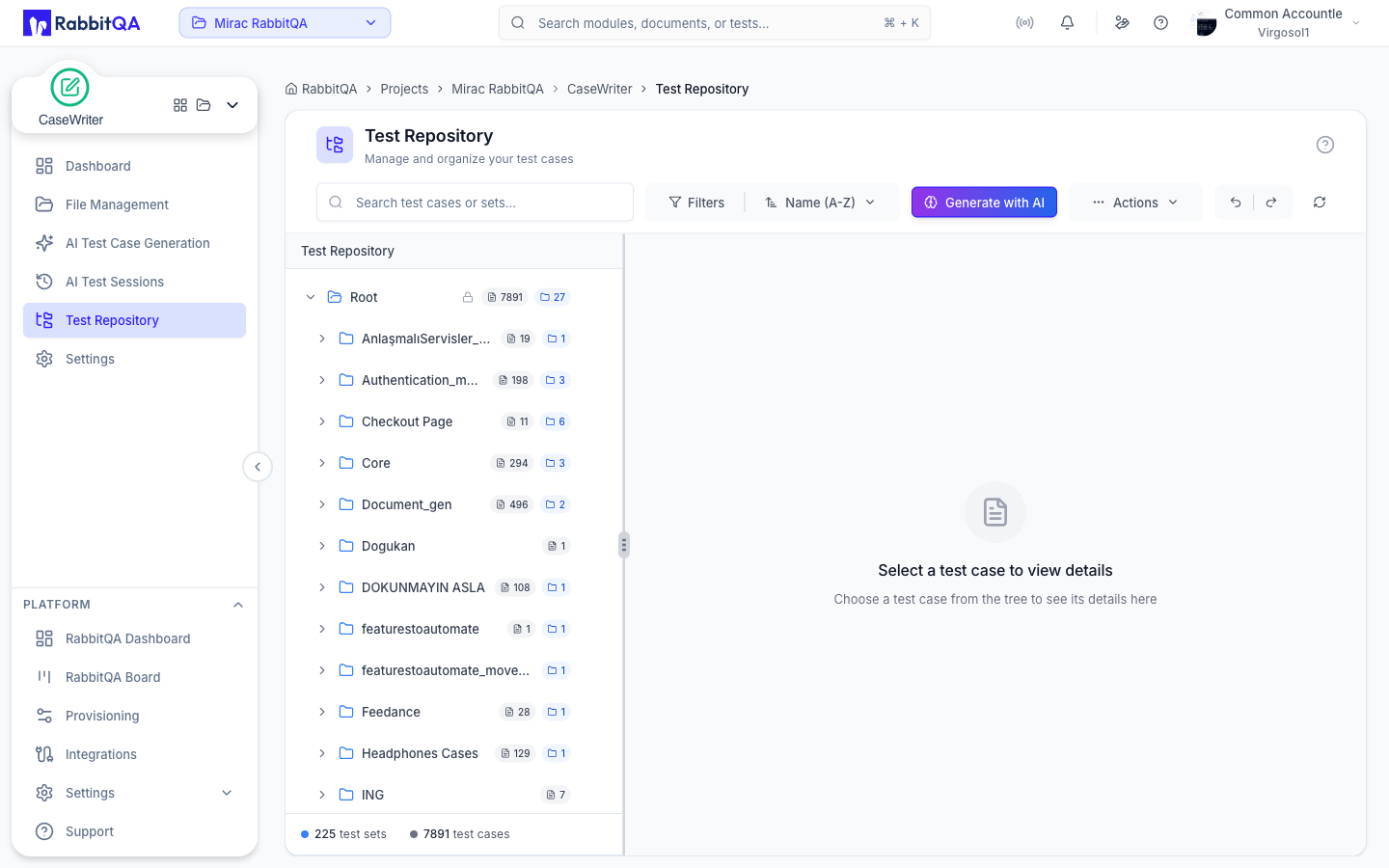Screen dimensions: 1389x868
Task: Open AI Test Case Generation
Action: [x=134, y=243]
